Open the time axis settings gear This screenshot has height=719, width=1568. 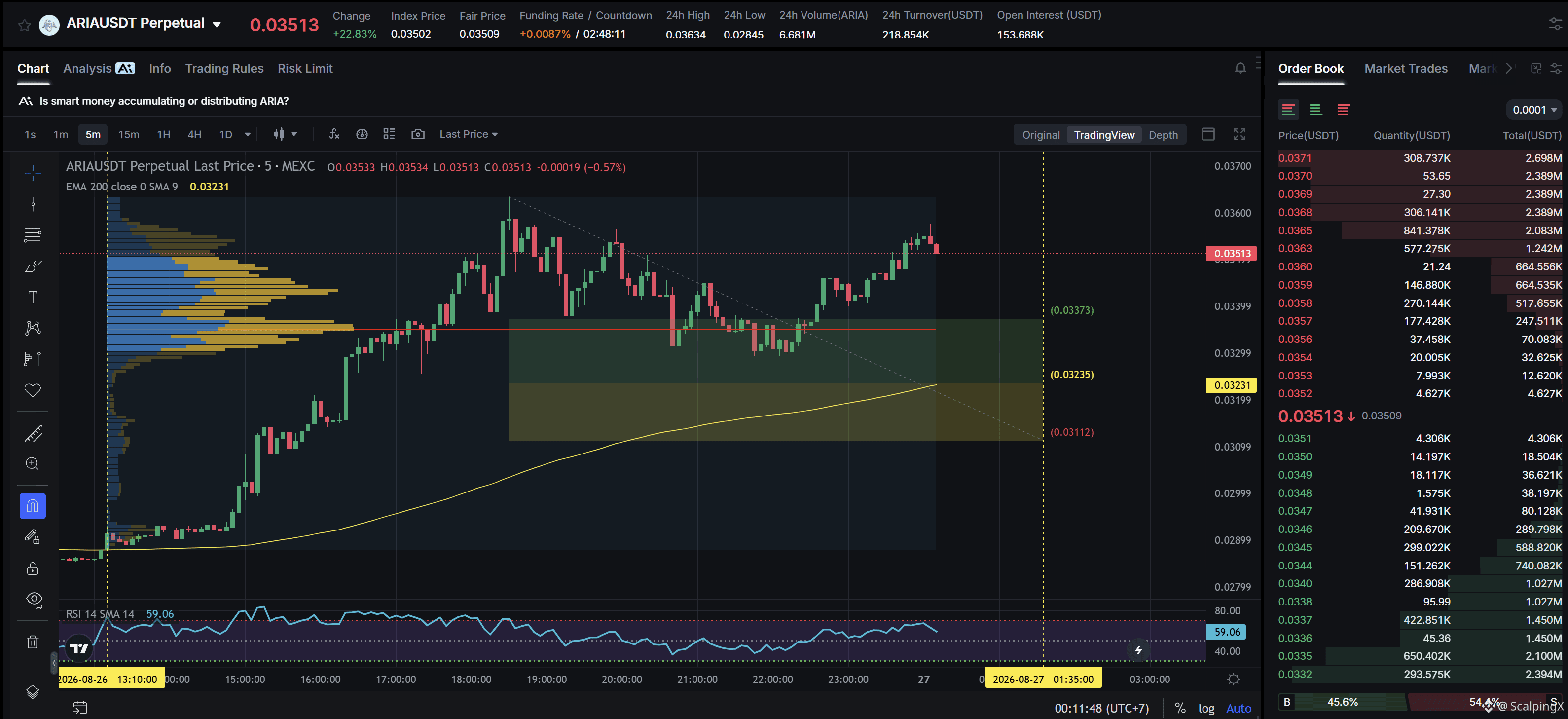click(1233, 680)
